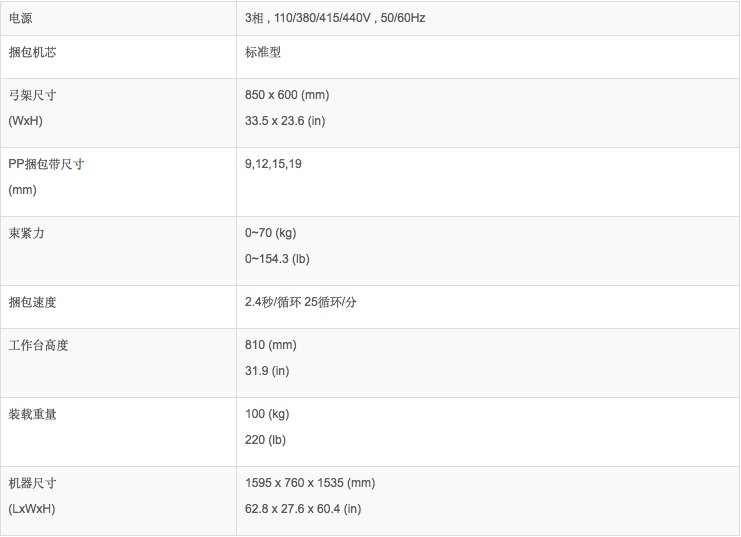Image resolution: width=741 pixels, height=537 pixels.
Task: Click the 束紧力 row label
Action: [x=27, y=233]
